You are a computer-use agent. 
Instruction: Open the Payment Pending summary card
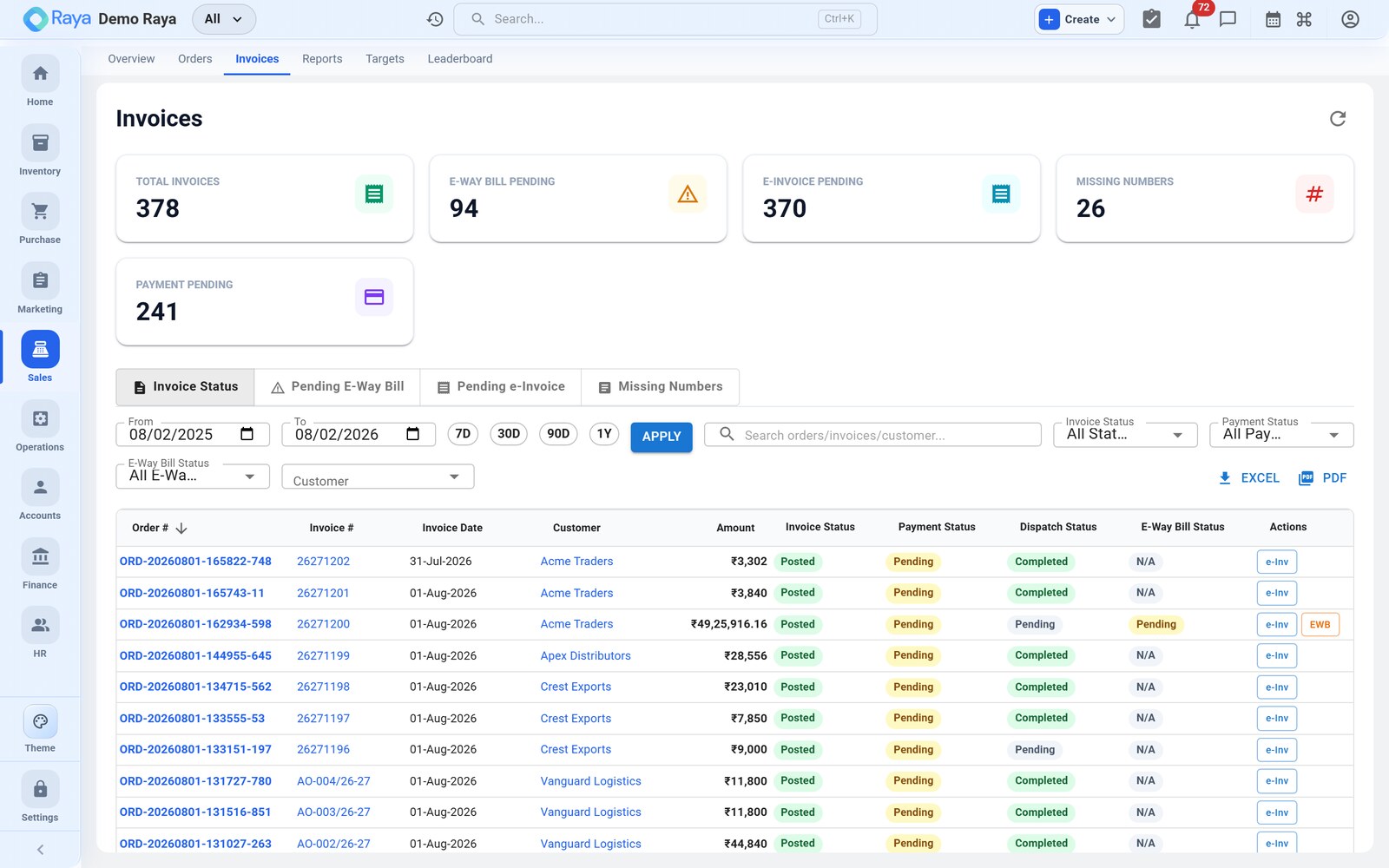click(265, 301)
